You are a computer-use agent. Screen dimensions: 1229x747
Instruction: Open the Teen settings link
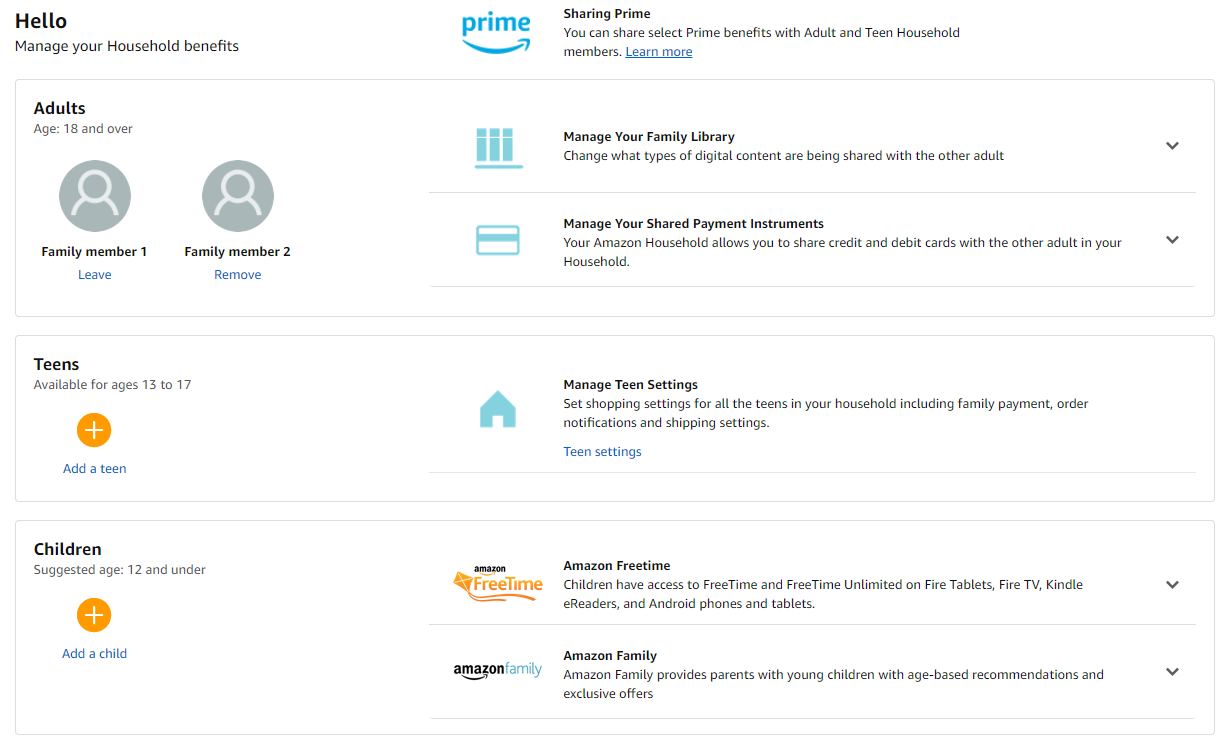pyautogui.click(x=602, y=452)
